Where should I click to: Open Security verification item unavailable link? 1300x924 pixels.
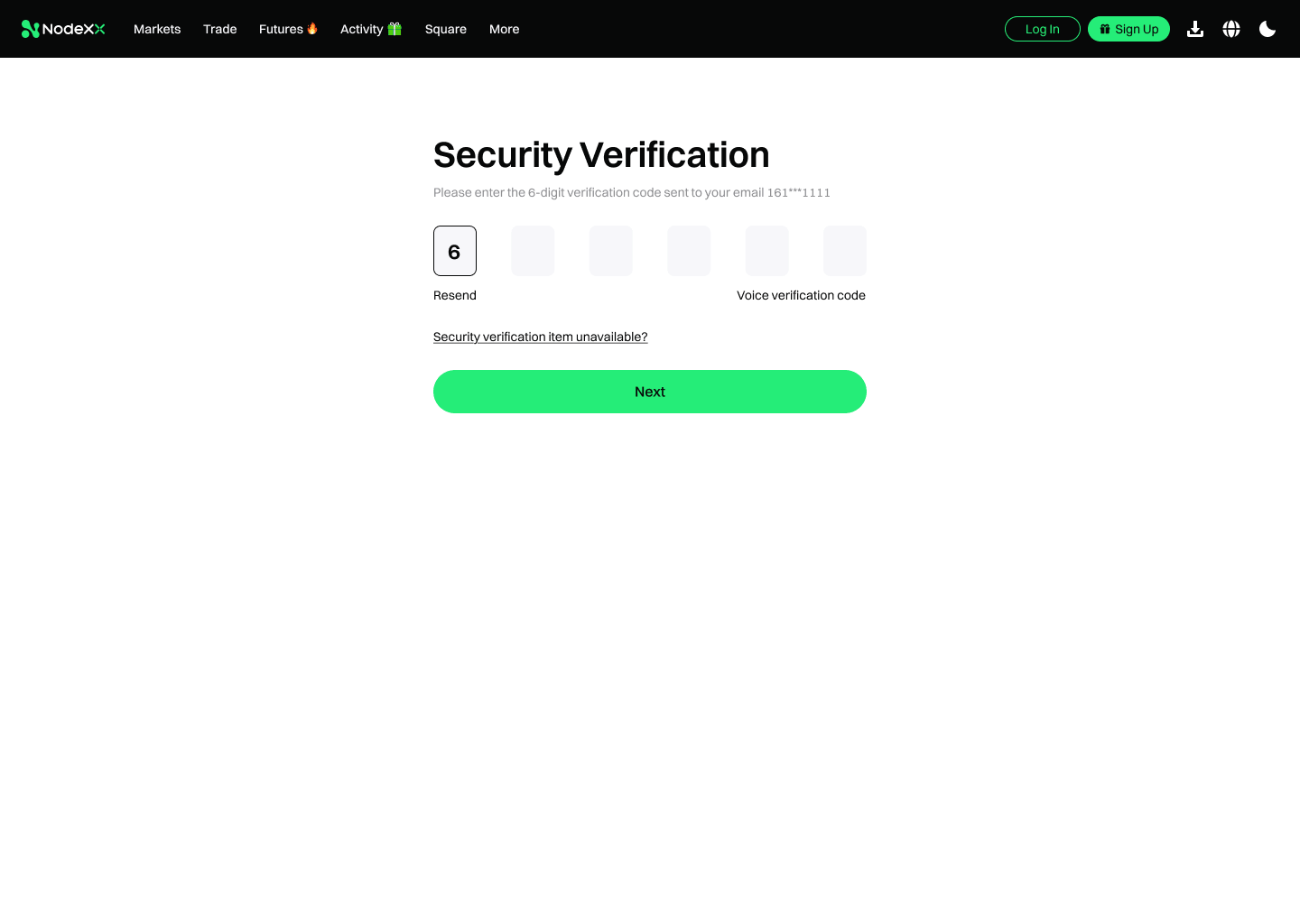coord(541,337)
